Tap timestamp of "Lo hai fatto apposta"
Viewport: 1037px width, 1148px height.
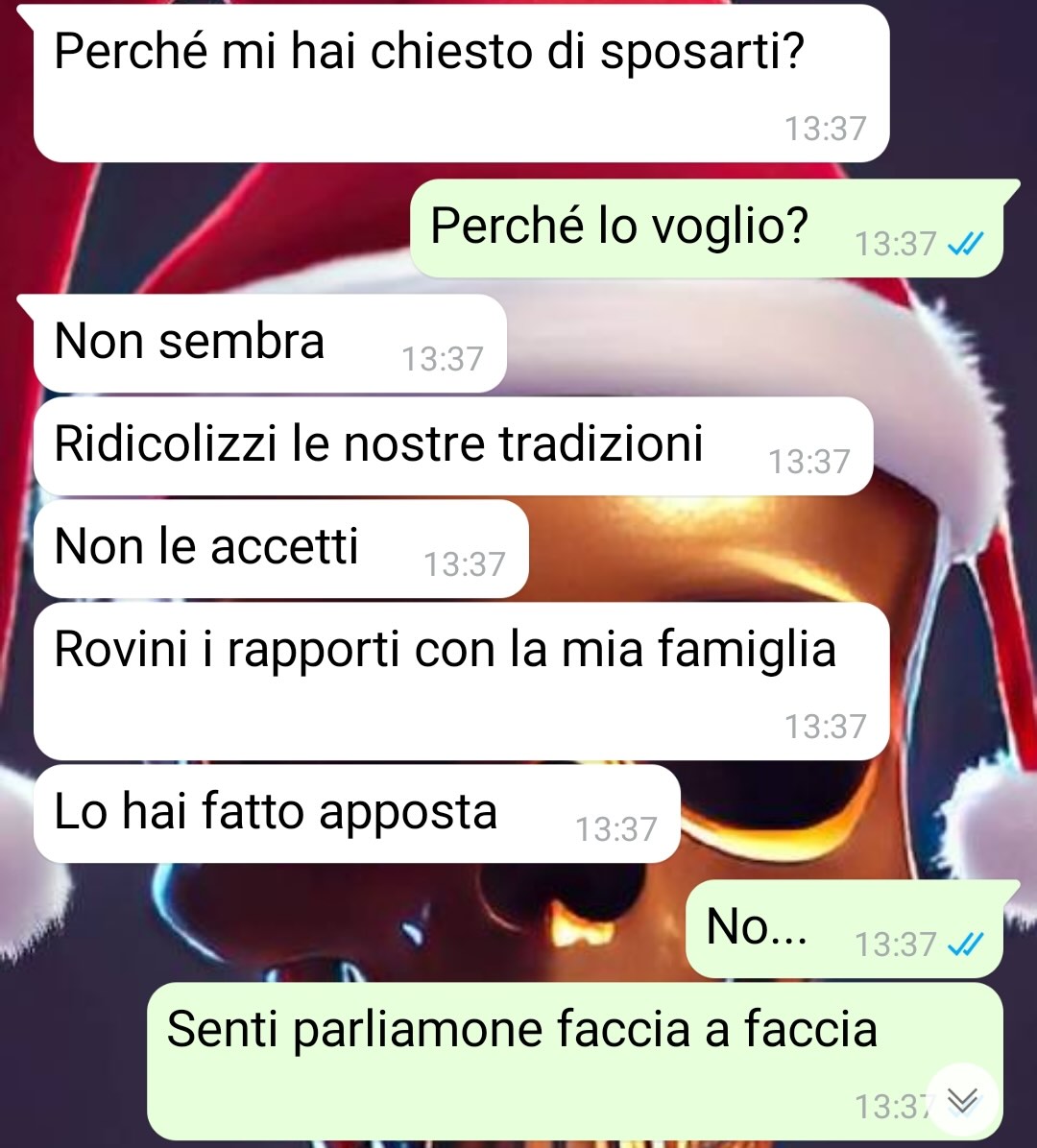point(615,829)
